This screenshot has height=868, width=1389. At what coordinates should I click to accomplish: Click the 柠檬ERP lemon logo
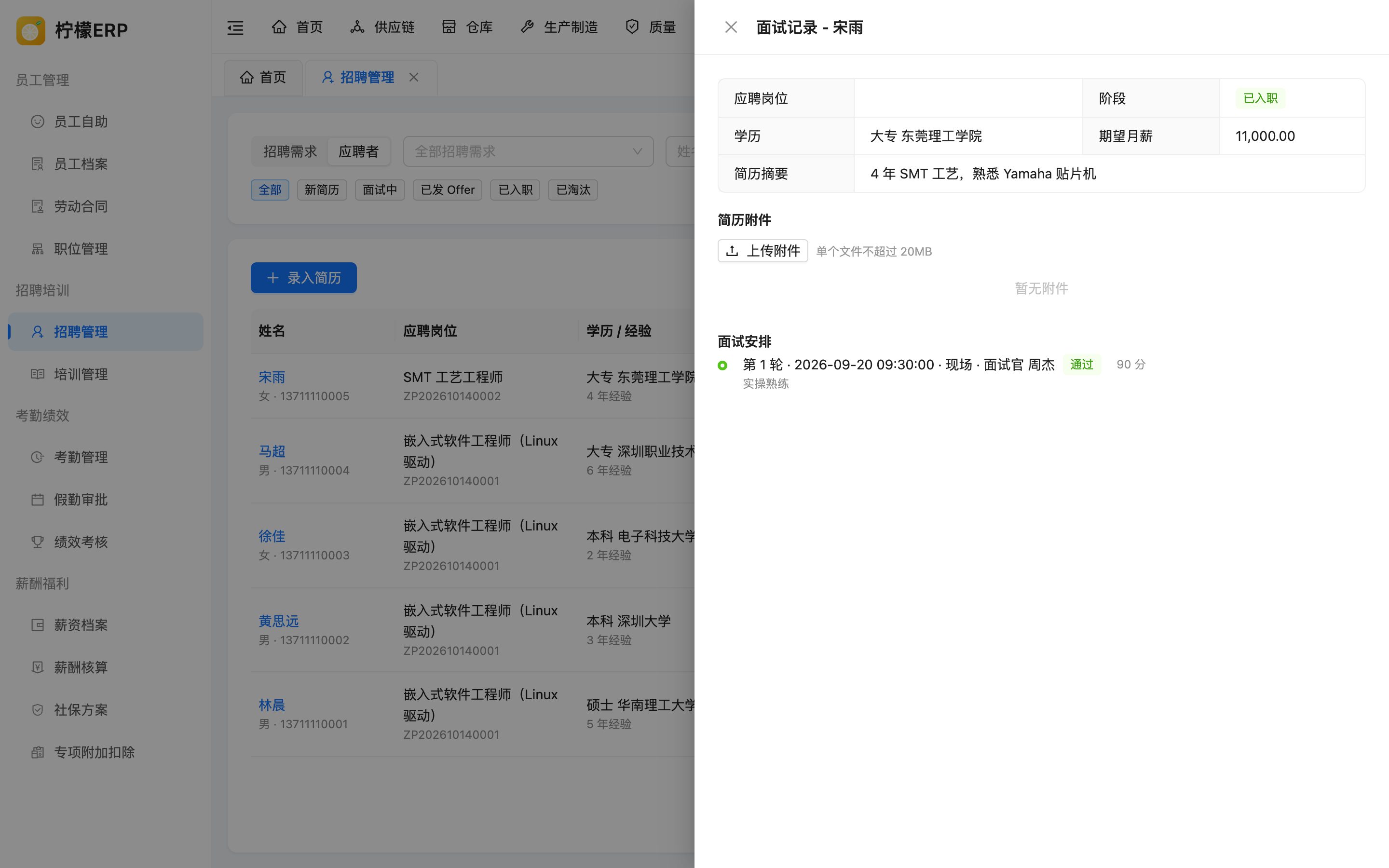[31, 30]
